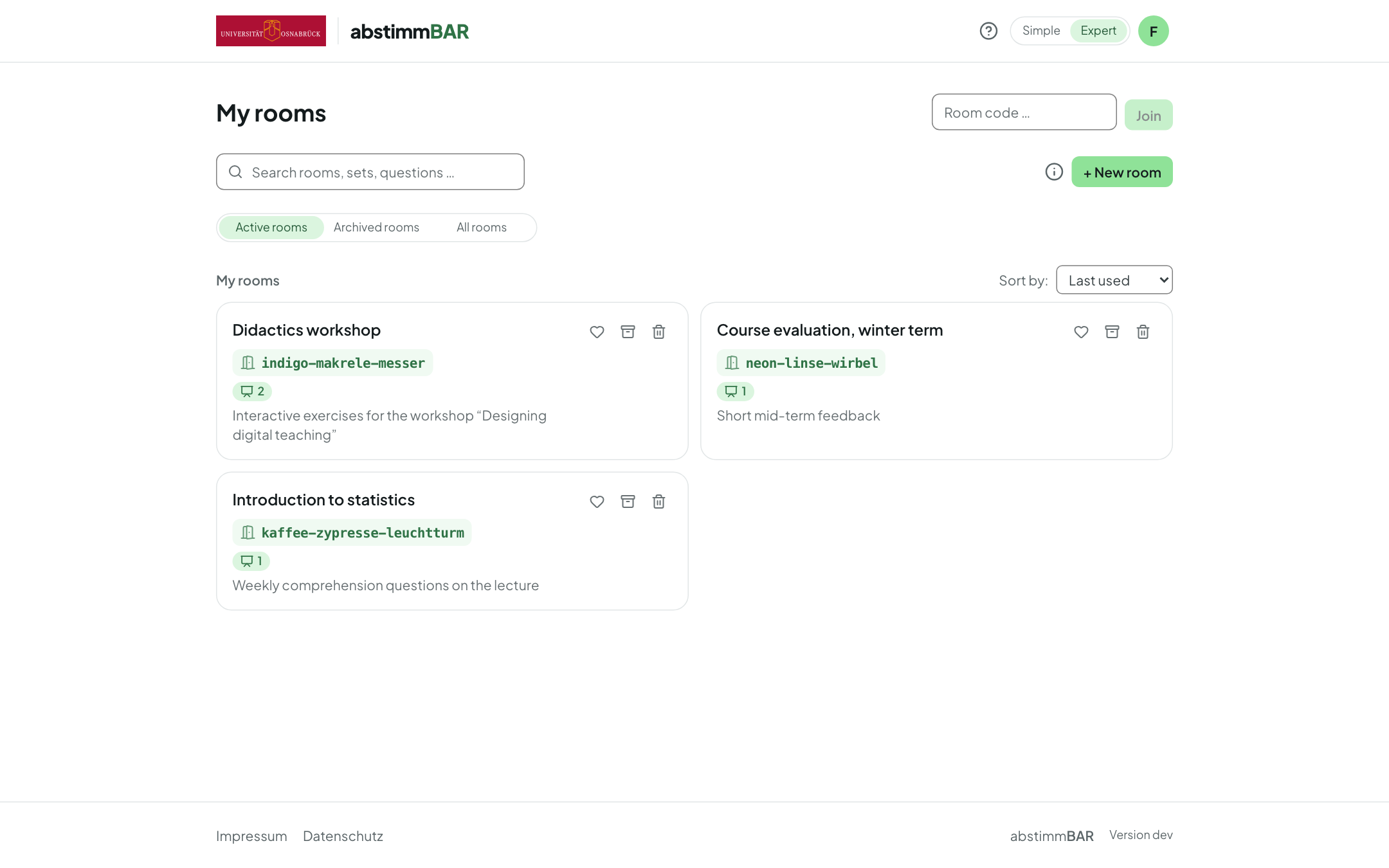This screenshot has width=1389, height=868.
Task: Click the Version dev footer text
Action: (1141, 835)
